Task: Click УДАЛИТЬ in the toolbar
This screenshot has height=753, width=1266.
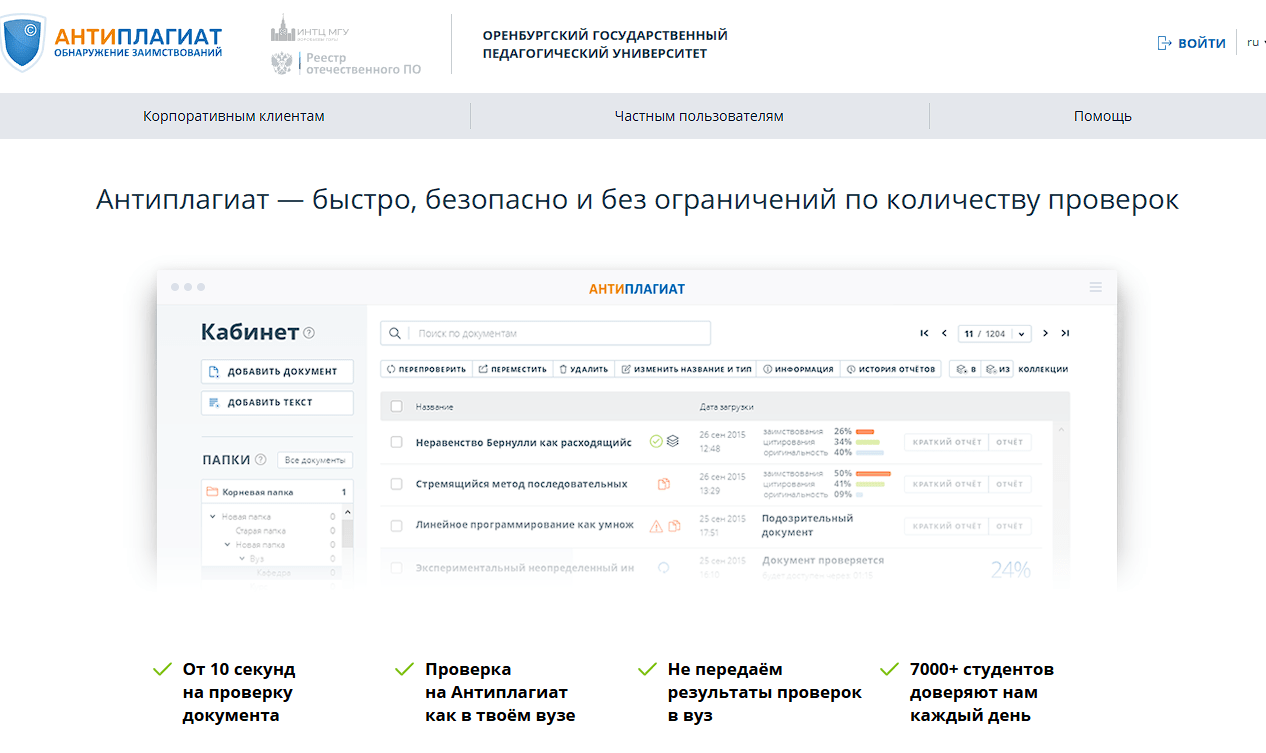Action: click(583, 369)
